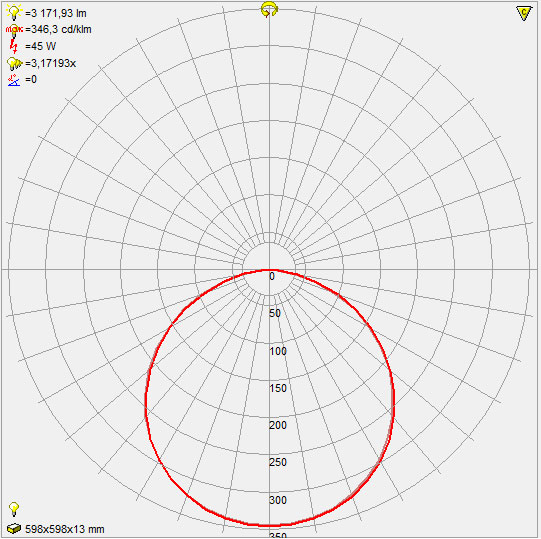Click the max intensity cd/klm icon
The width and height of the screenshot is (541, 539).
14,30
